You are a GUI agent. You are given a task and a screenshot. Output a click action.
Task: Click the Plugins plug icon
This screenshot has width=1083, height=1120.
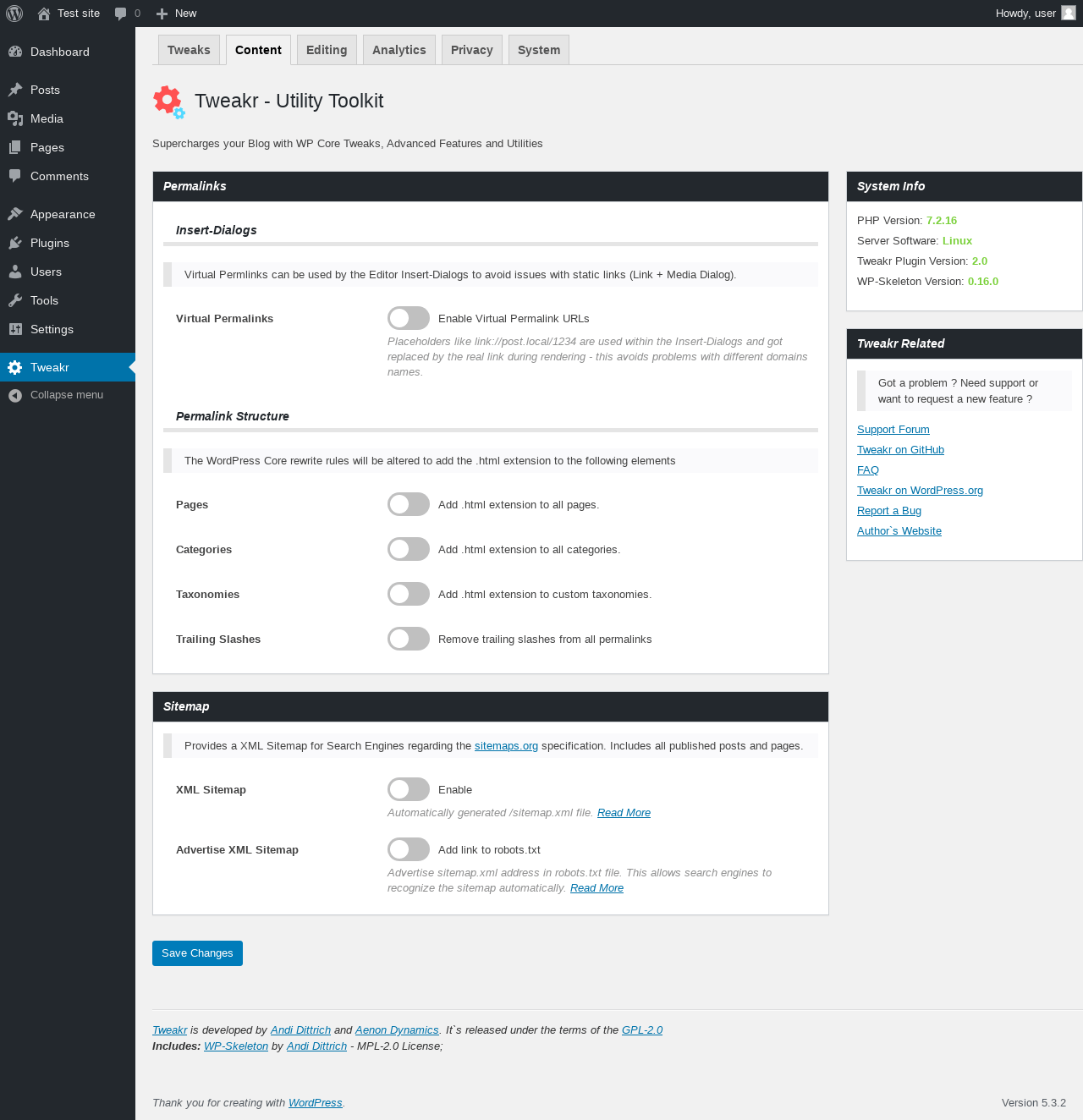[x=15, y=243]
